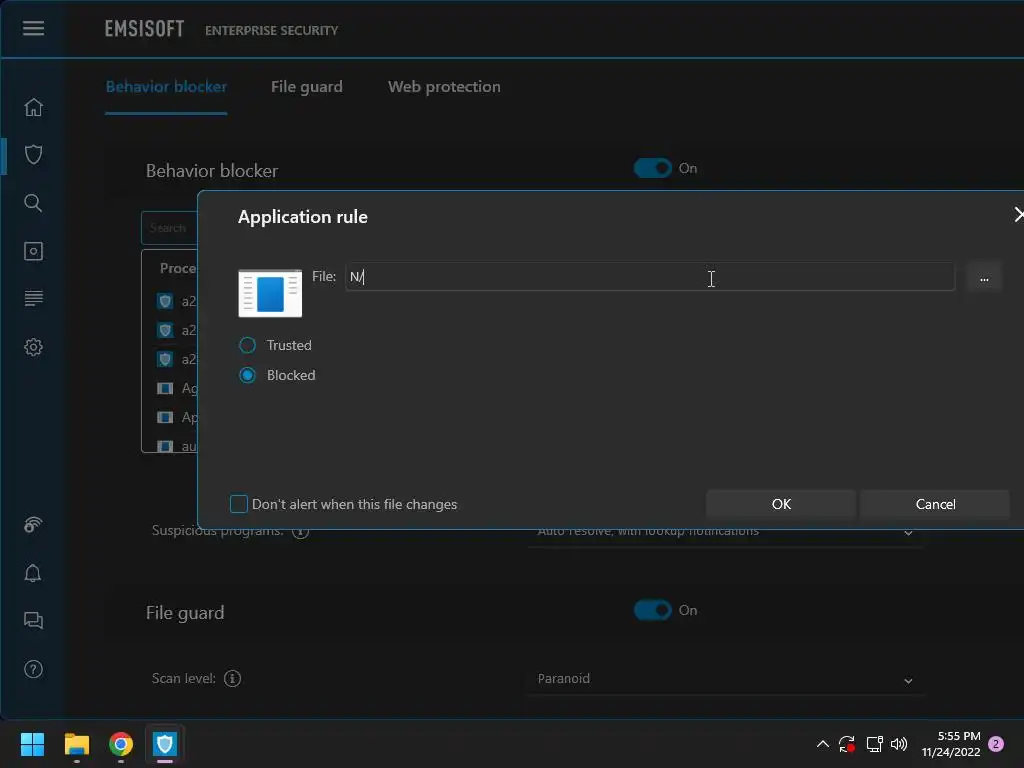Open Google Chrome from taskbar

pyautogui.click(x=121, y=744)
